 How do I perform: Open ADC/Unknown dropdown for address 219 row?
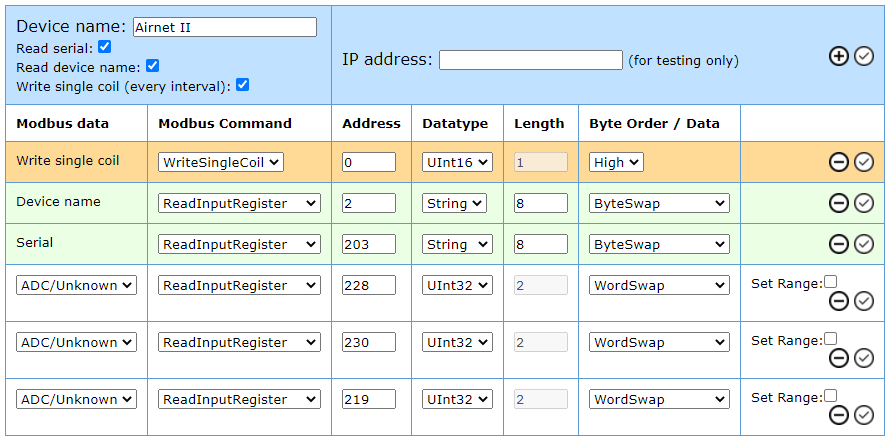pos(77,399)
